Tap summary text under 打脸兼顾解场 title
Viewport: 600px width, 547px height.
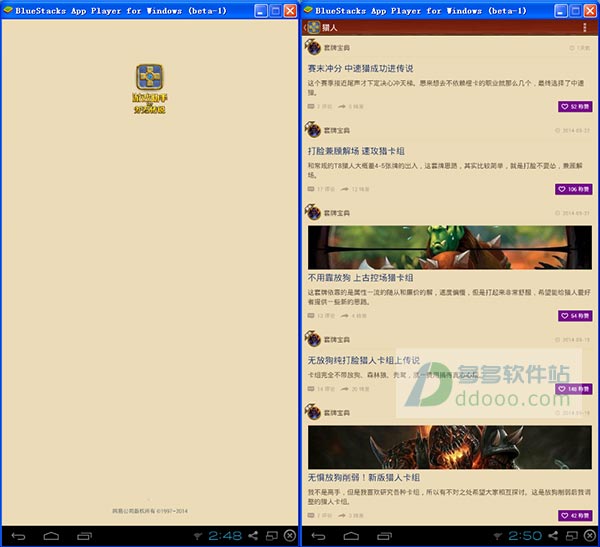click(445, 170)
